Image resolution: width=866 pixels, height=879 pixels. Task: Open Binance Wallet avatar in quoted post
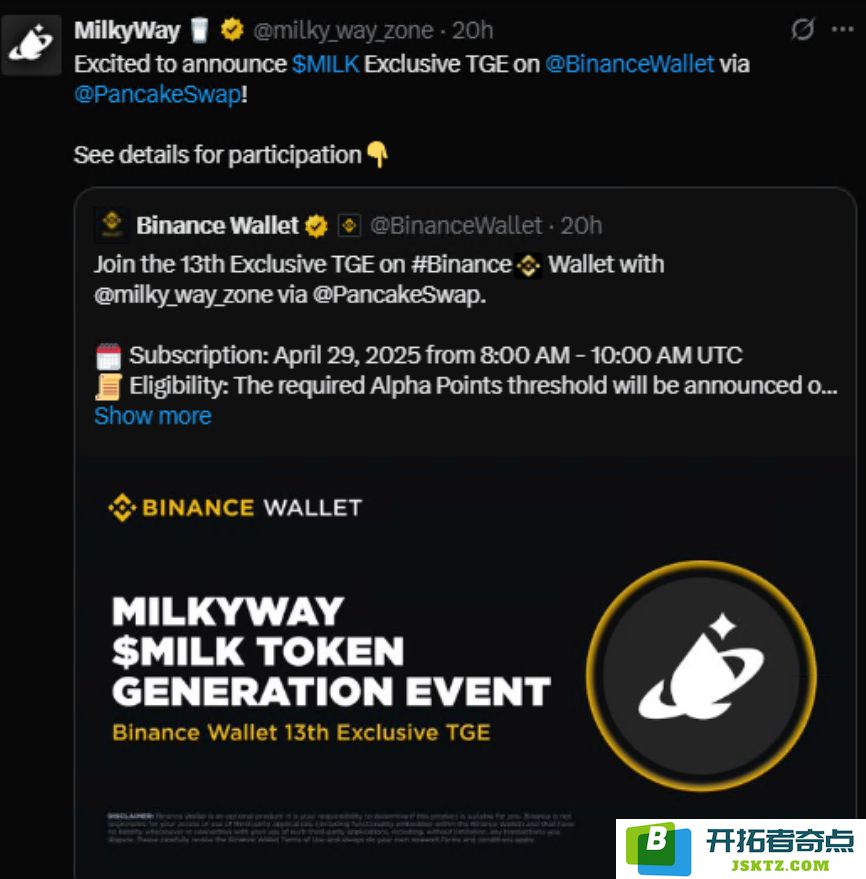pyautogui.click(x=112, y=225)
